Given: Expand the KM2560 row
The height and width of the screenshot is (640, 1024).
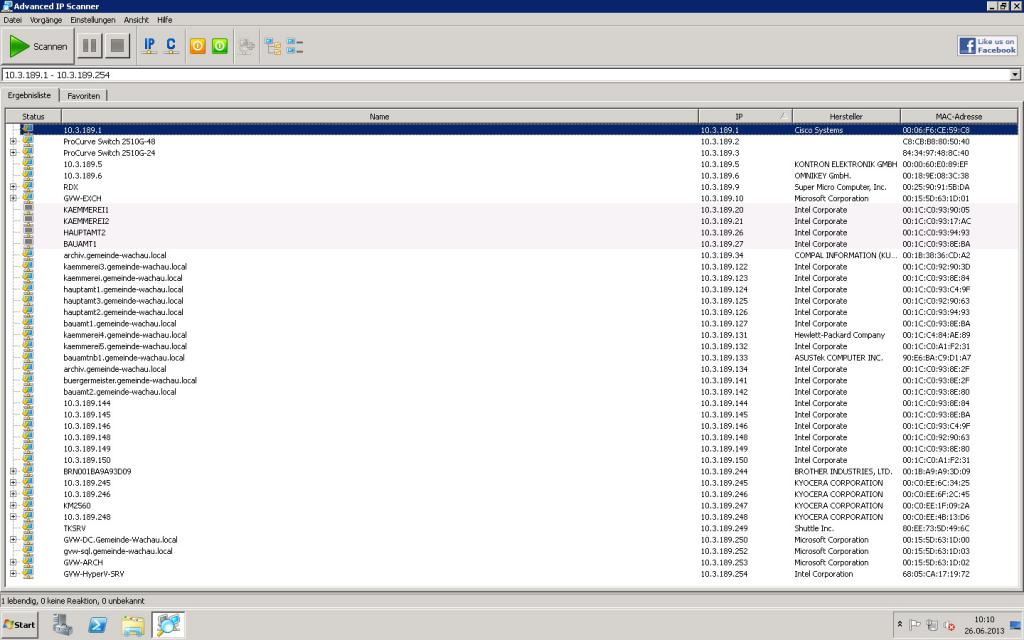Looking at the screenshot, I should click(x=13, y=505).
